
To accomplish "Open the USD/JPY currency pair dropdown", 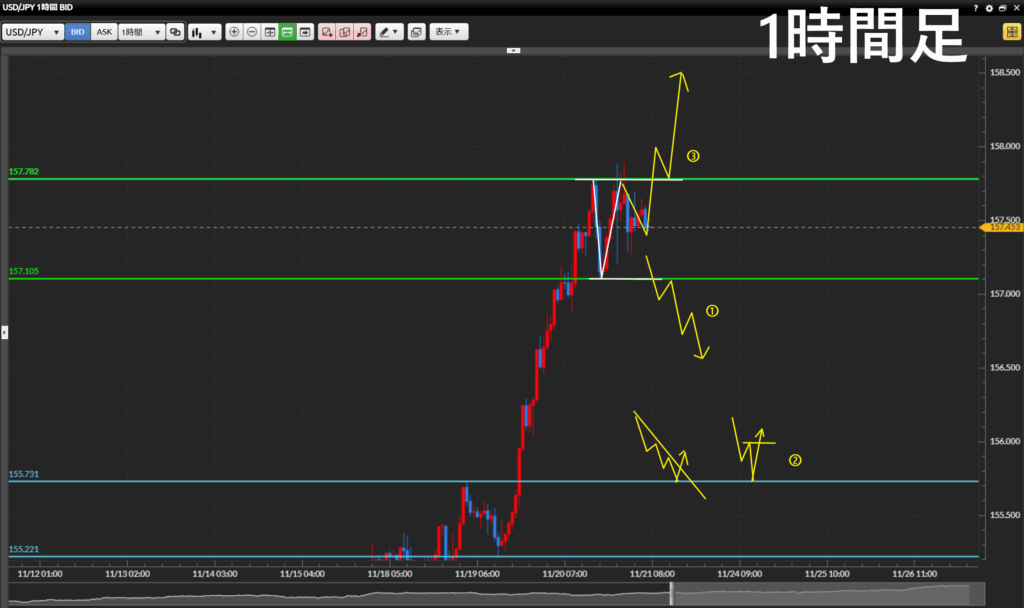I will pyautogui.click(x=33, y=32).
